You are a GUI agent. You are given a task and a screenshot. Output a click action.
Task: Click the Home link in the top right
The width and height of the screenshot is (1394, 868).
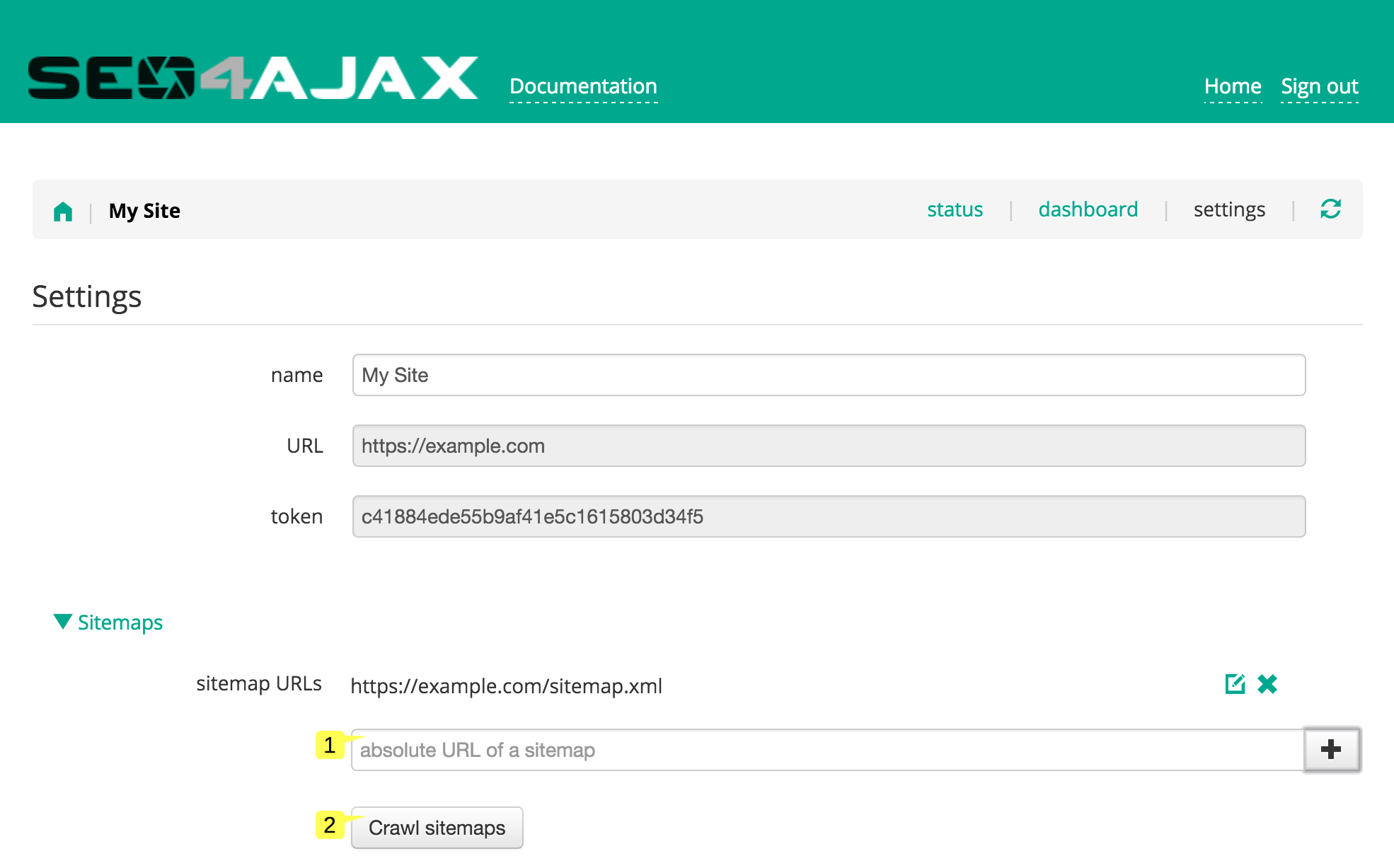(x=1233, y=86)
